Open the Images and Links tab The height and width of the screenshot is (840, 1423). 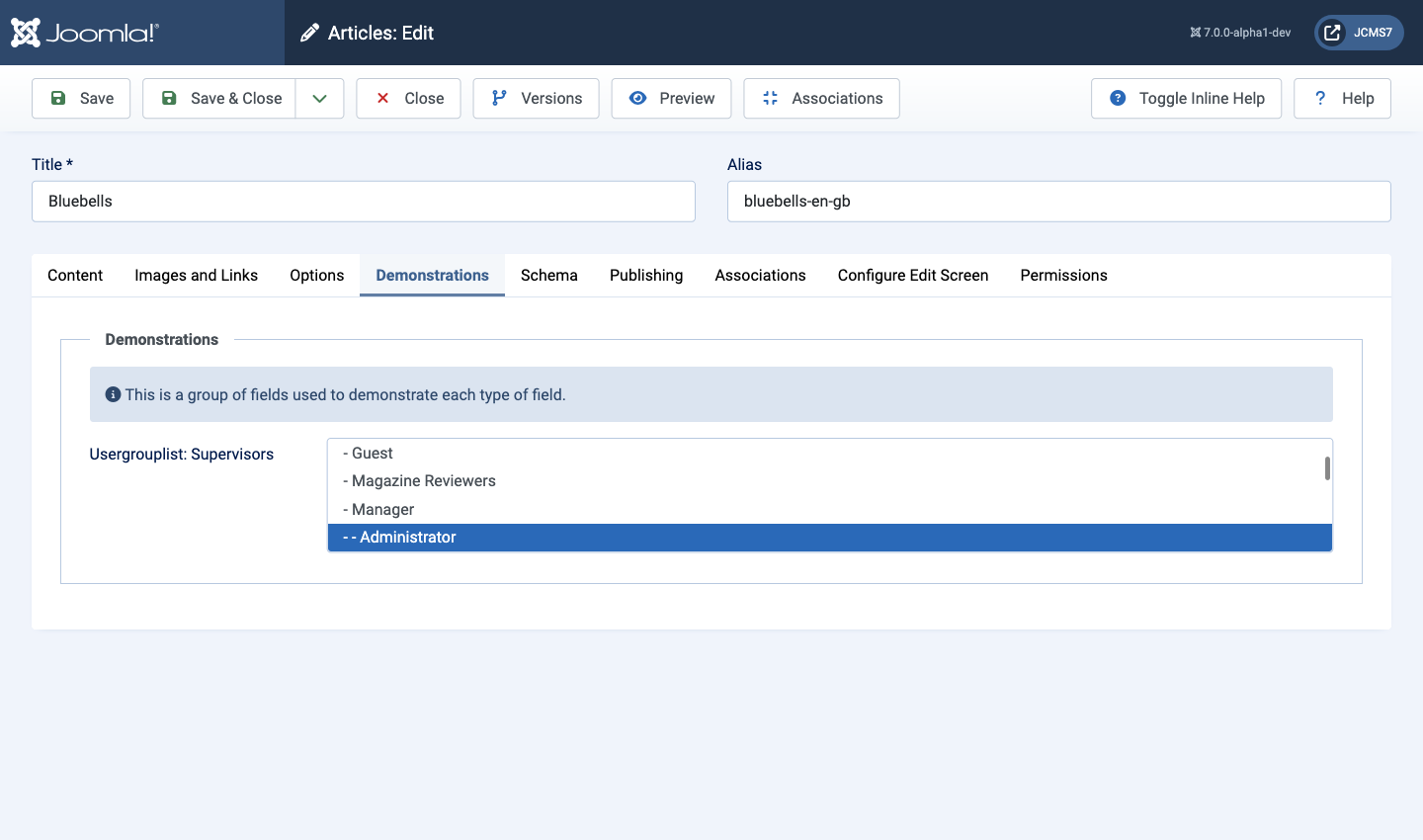pyautogui.click(x=196, y=275)
